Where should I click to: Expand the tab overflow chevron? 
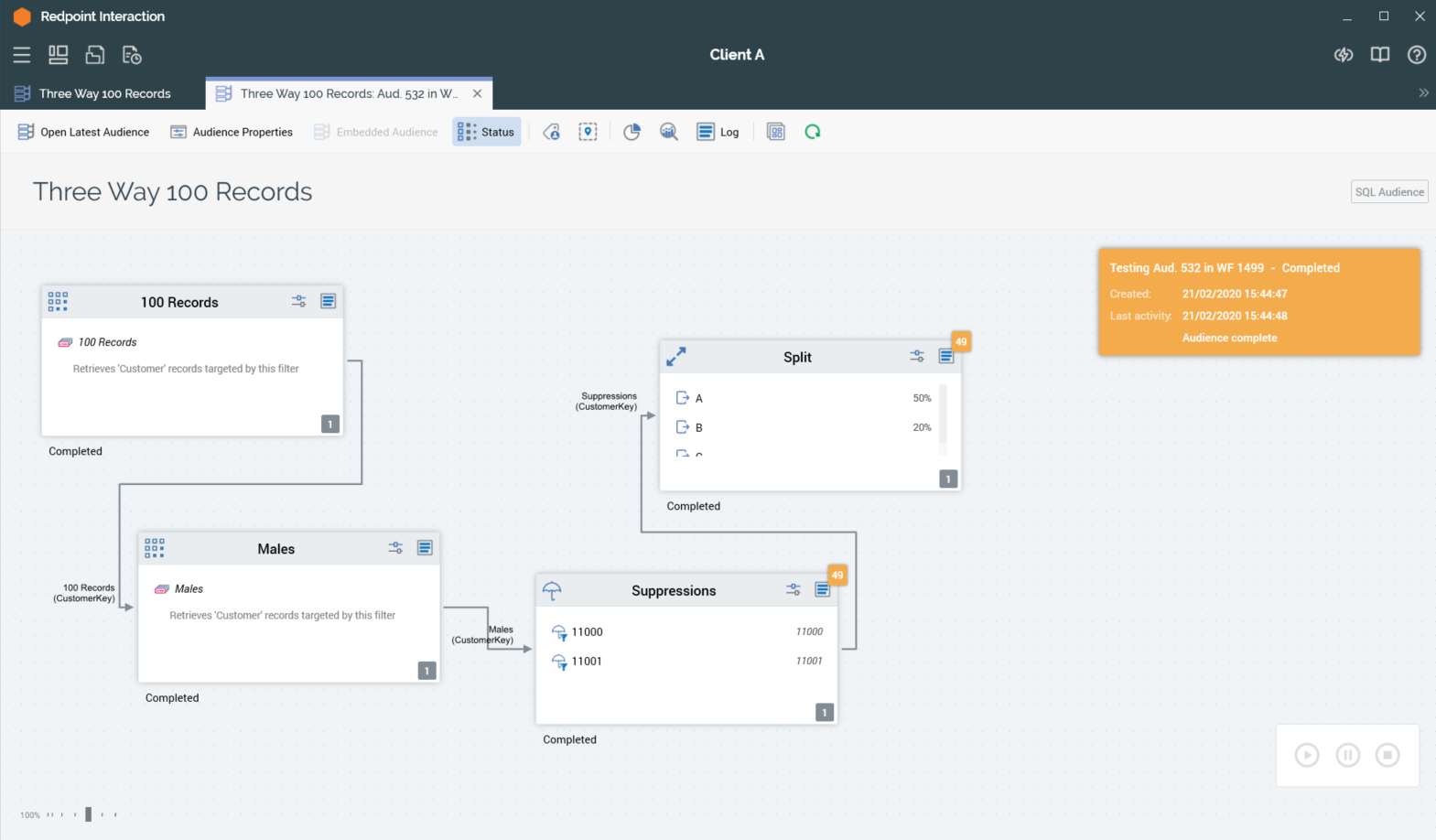[1423, 93]
